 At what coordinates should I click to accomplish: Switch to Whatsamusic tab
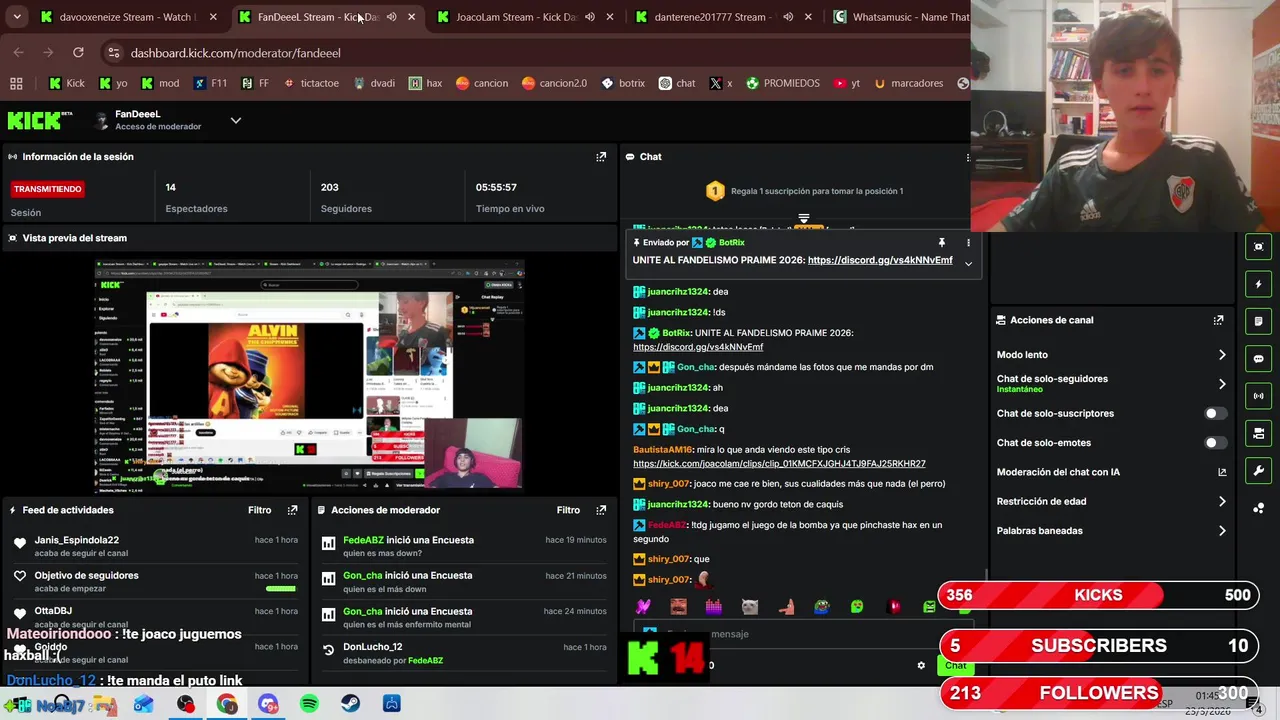click(x=900, y=17)
